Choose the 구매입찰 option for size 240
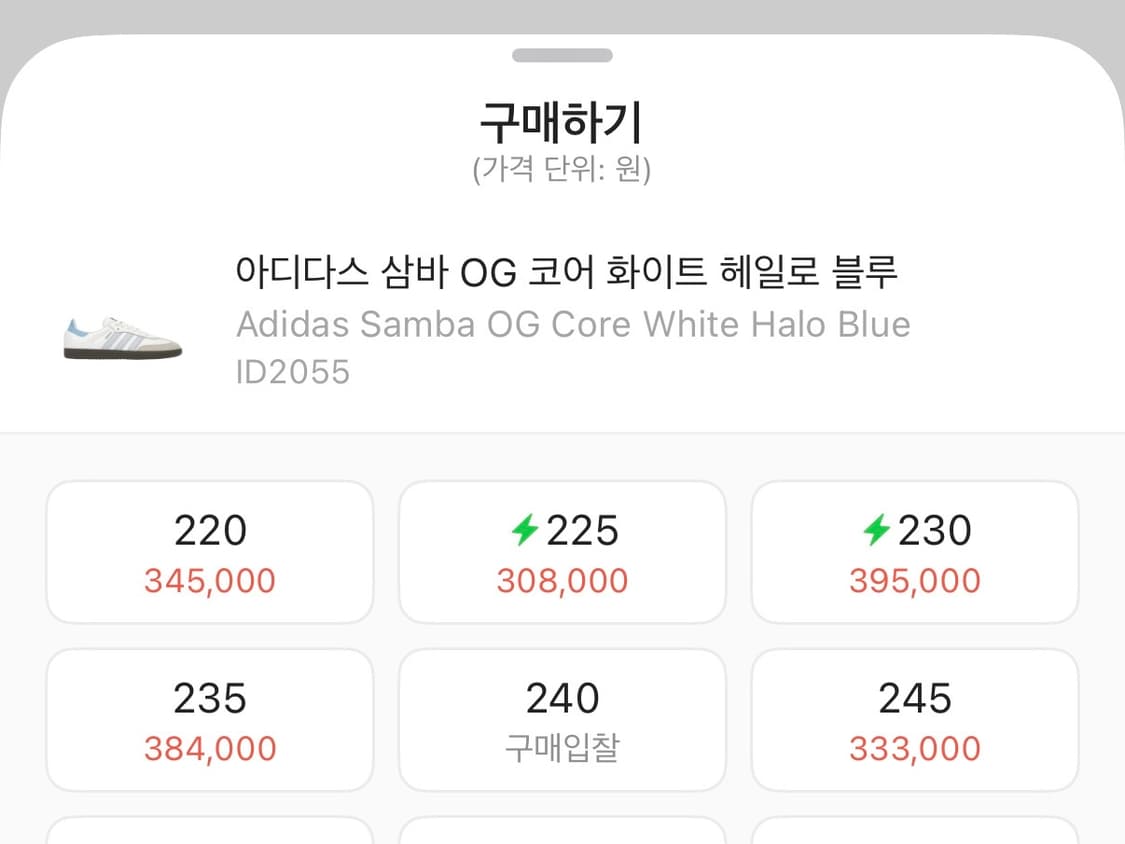 562,719
